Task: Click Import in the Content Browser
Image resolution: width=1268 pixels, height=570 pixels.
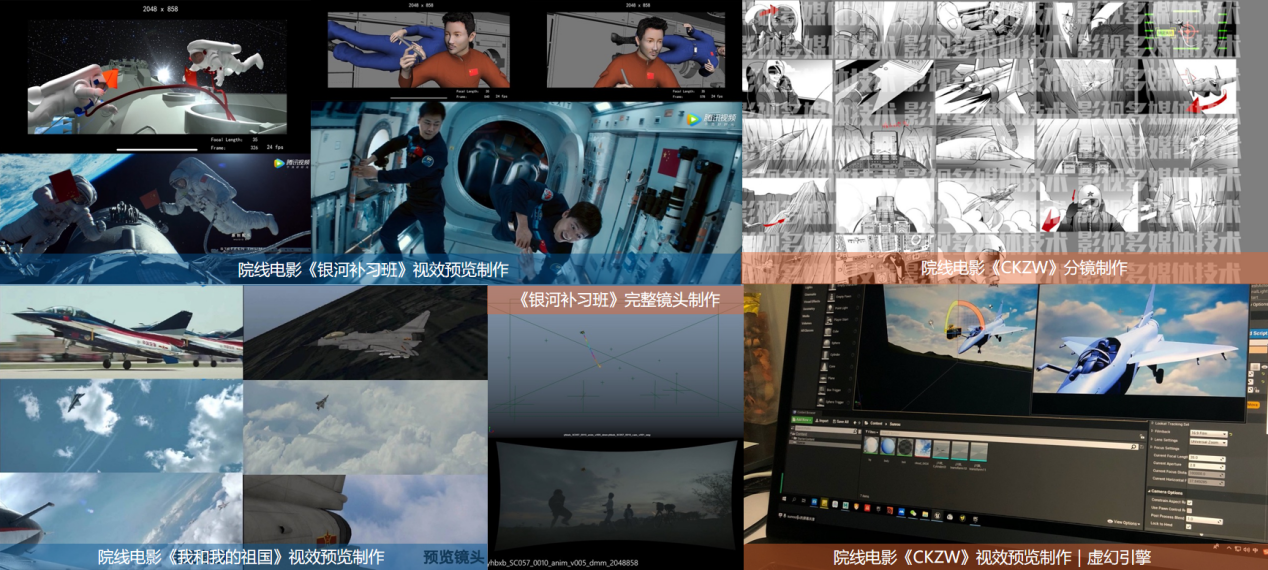Action: [x=822, y=421]
